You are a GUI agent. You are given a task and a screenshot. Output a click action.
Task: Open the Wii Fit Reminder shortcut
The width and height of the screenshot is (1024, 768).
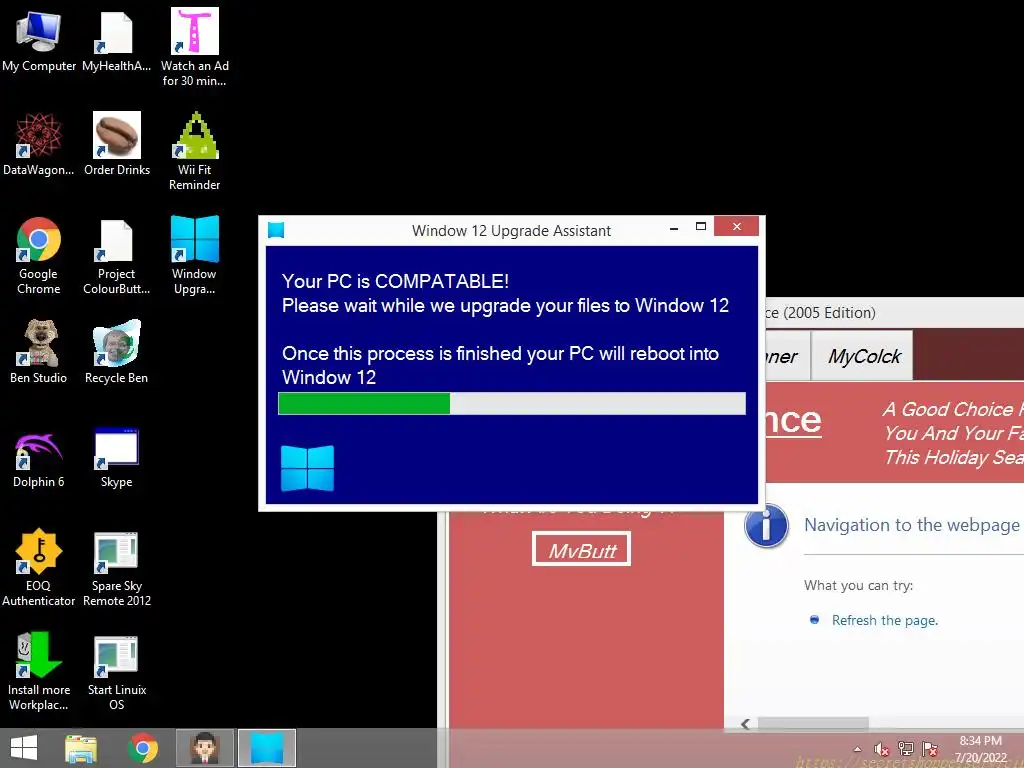195,152
